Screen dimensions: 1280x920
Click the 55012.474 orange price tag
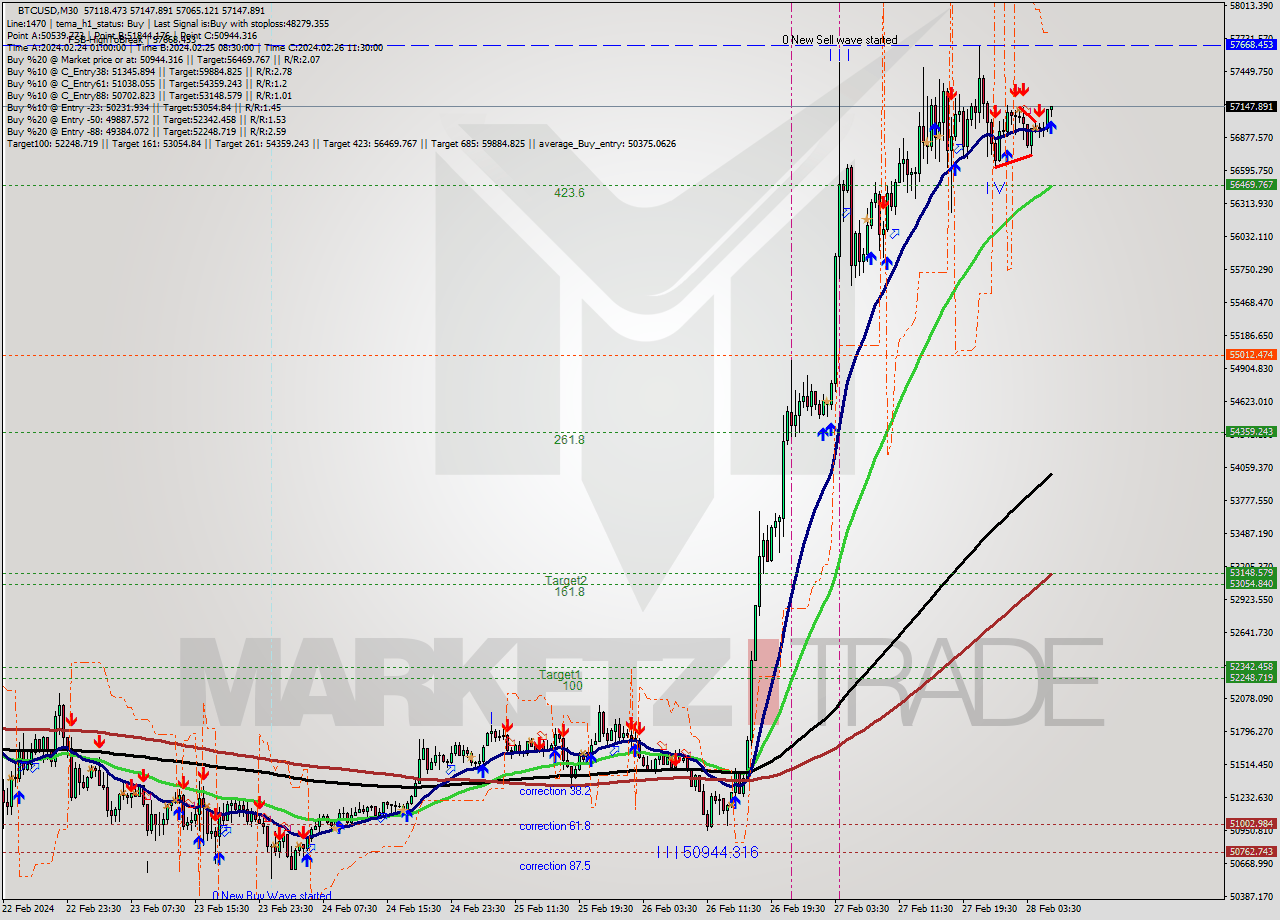click(x=1252, y=355)
